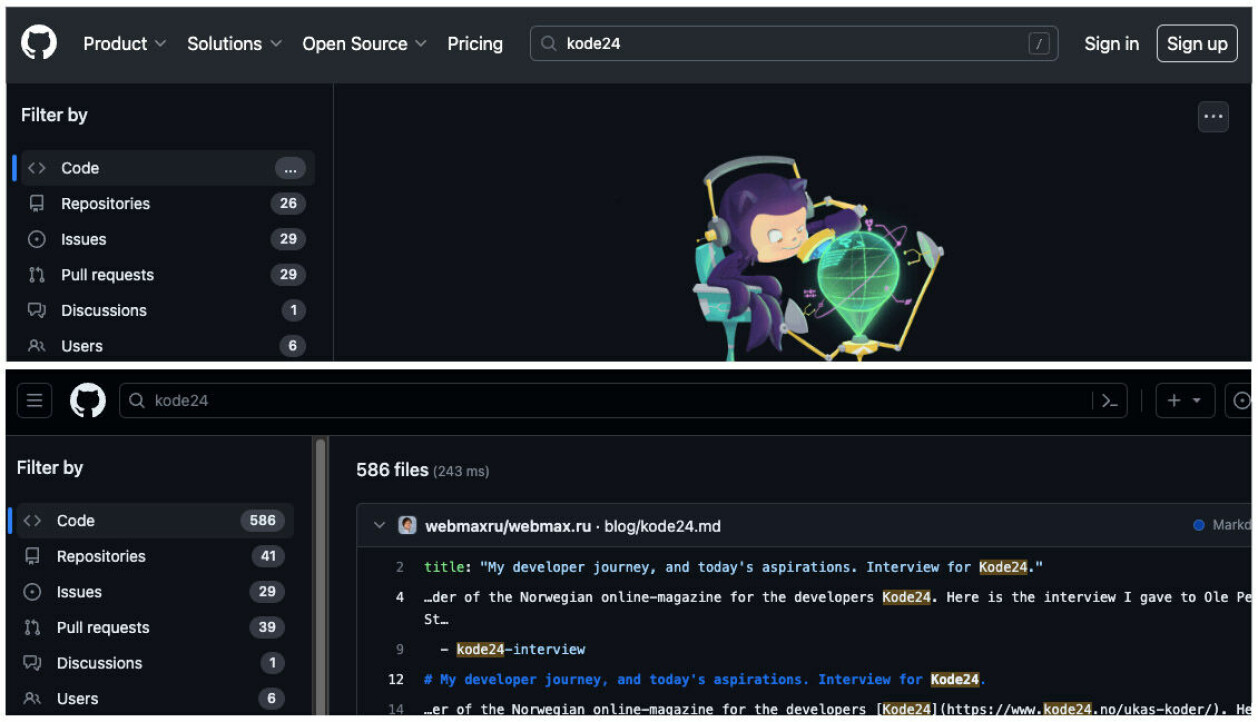Click the Sign in link

[1111, 44]
